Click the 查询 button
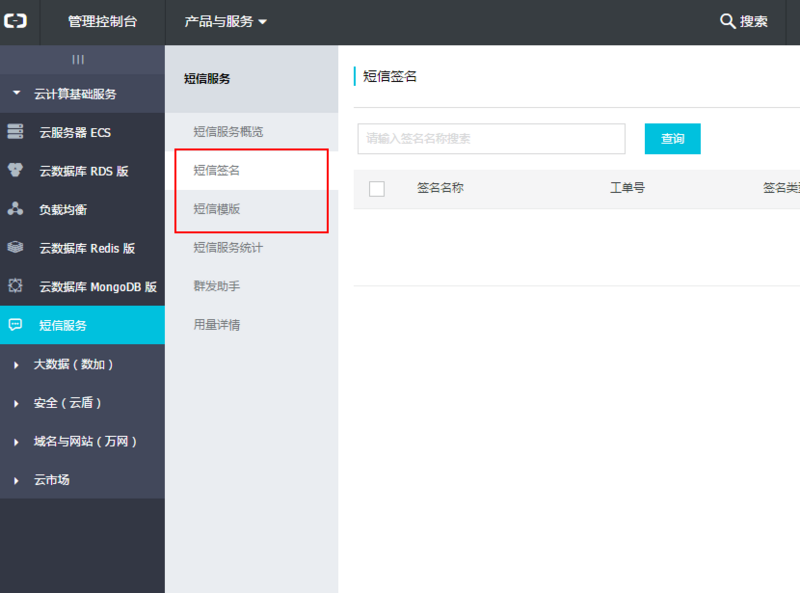 (x=672, y=138)
